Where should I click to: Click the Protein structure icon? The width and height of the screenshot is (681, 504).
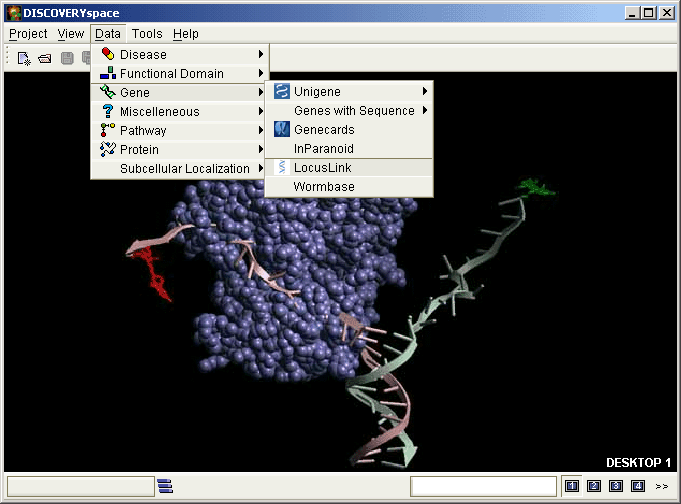click(108, 149)
